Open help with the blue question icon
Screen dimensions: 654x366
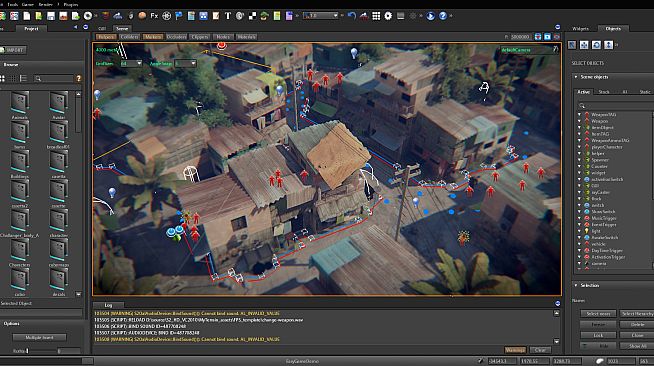[443, 16]
